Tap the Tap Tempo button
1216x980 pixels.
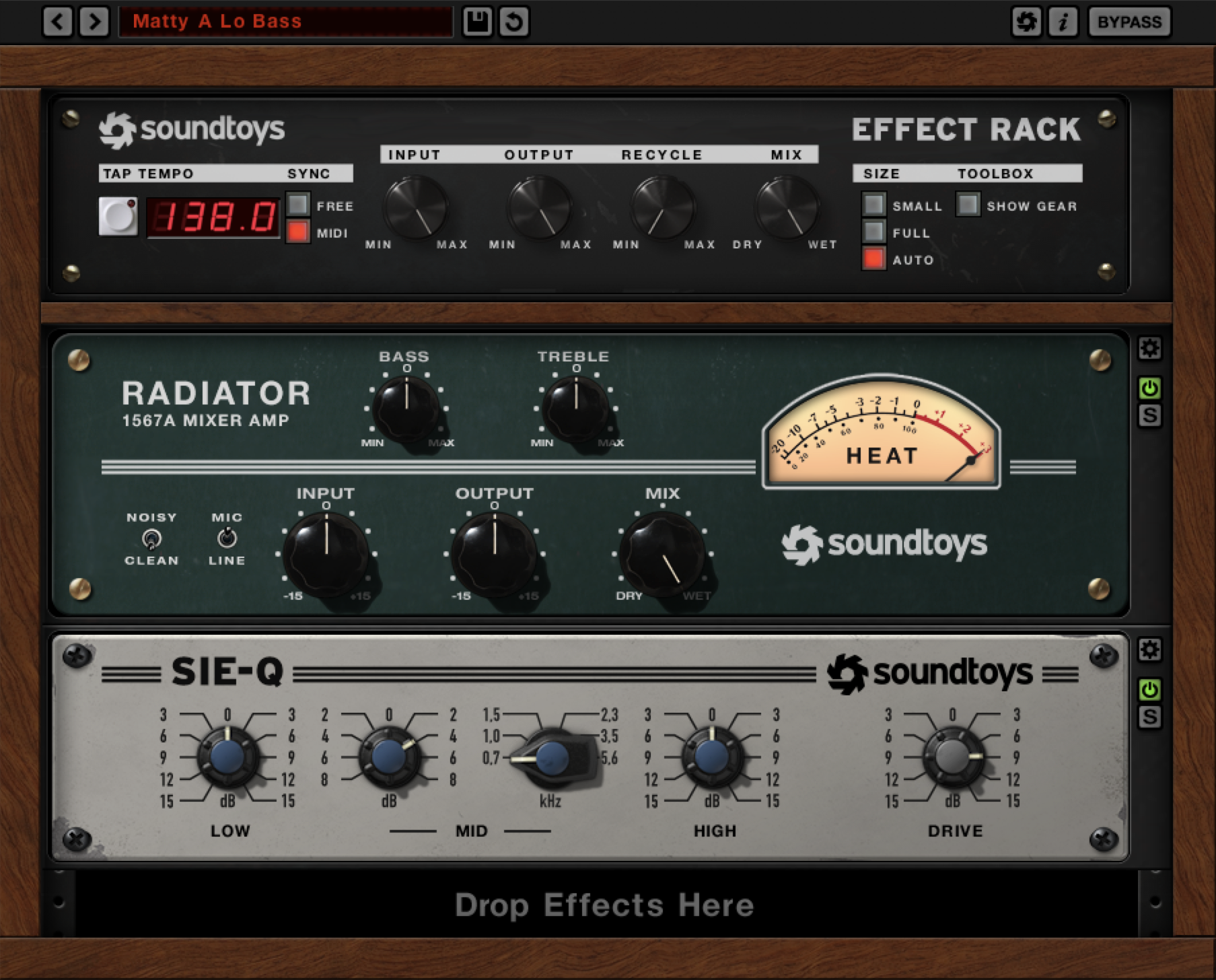click(x=118, y=216)
